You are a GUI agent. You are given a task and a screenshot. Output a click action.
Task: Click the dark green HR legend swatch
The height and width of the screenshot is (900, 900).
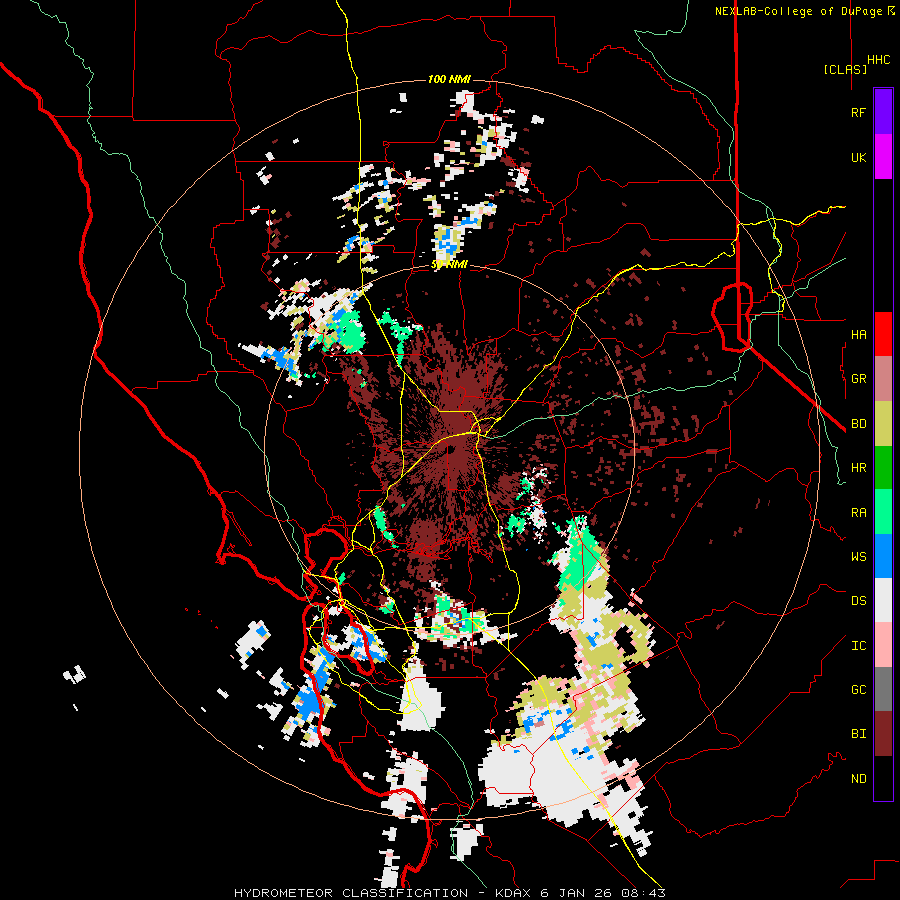[883, 468]
